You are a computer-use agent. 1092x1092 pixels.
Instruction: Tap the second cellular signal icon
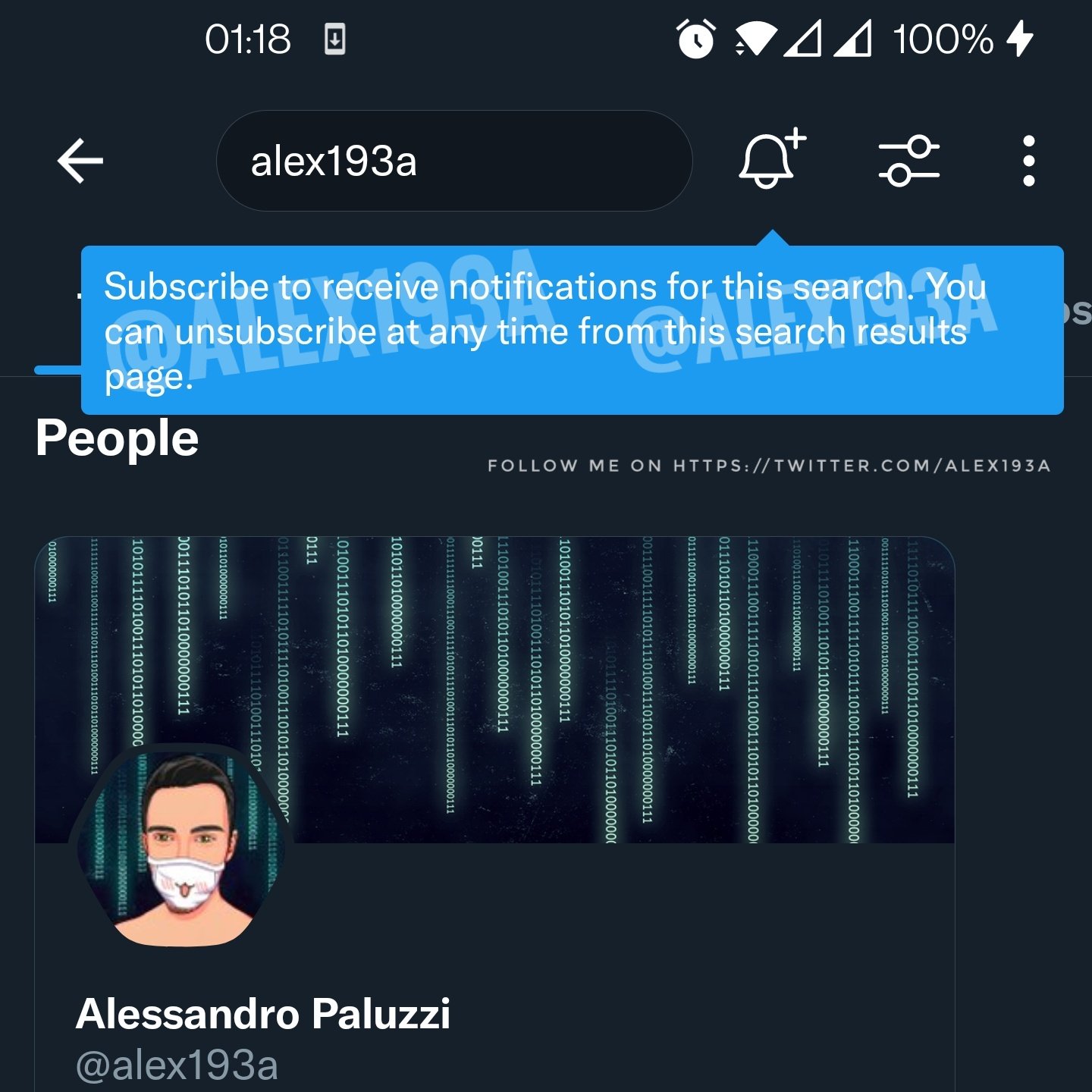pyautogui.click(x=852, y=39)
